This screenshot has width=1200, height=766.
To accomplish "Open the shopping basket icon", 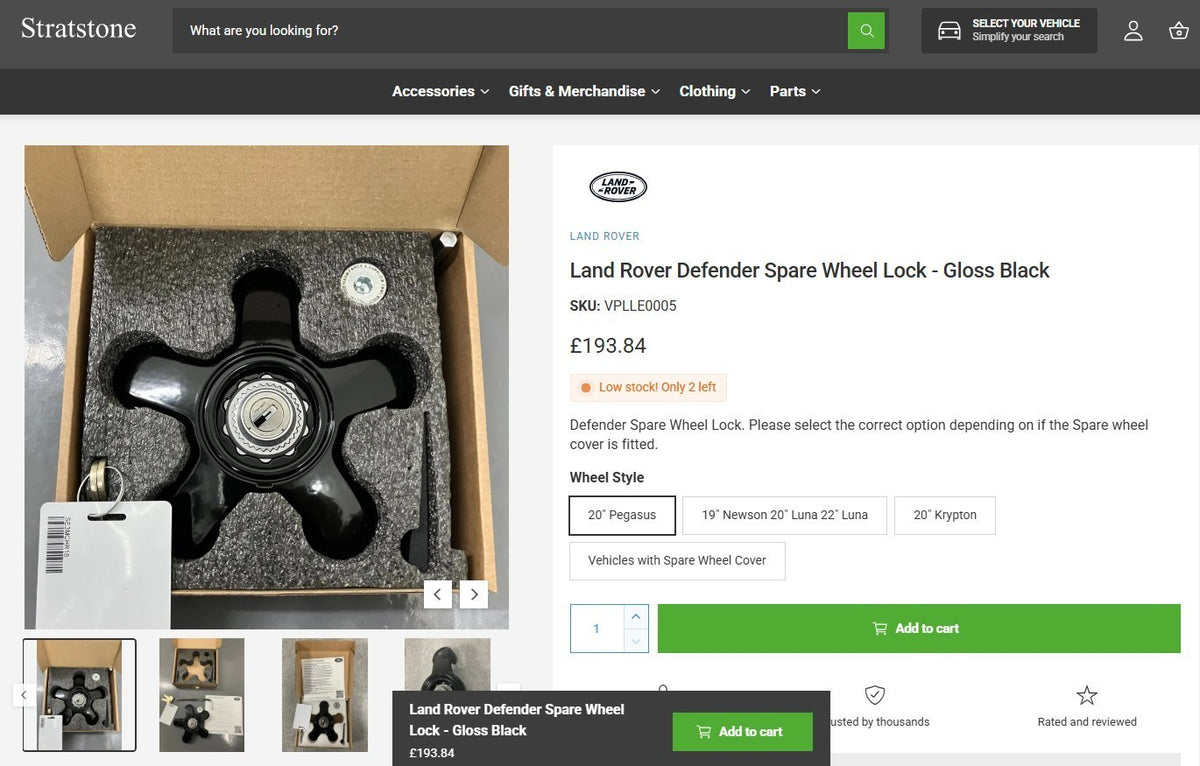I will coord(1179,31).
